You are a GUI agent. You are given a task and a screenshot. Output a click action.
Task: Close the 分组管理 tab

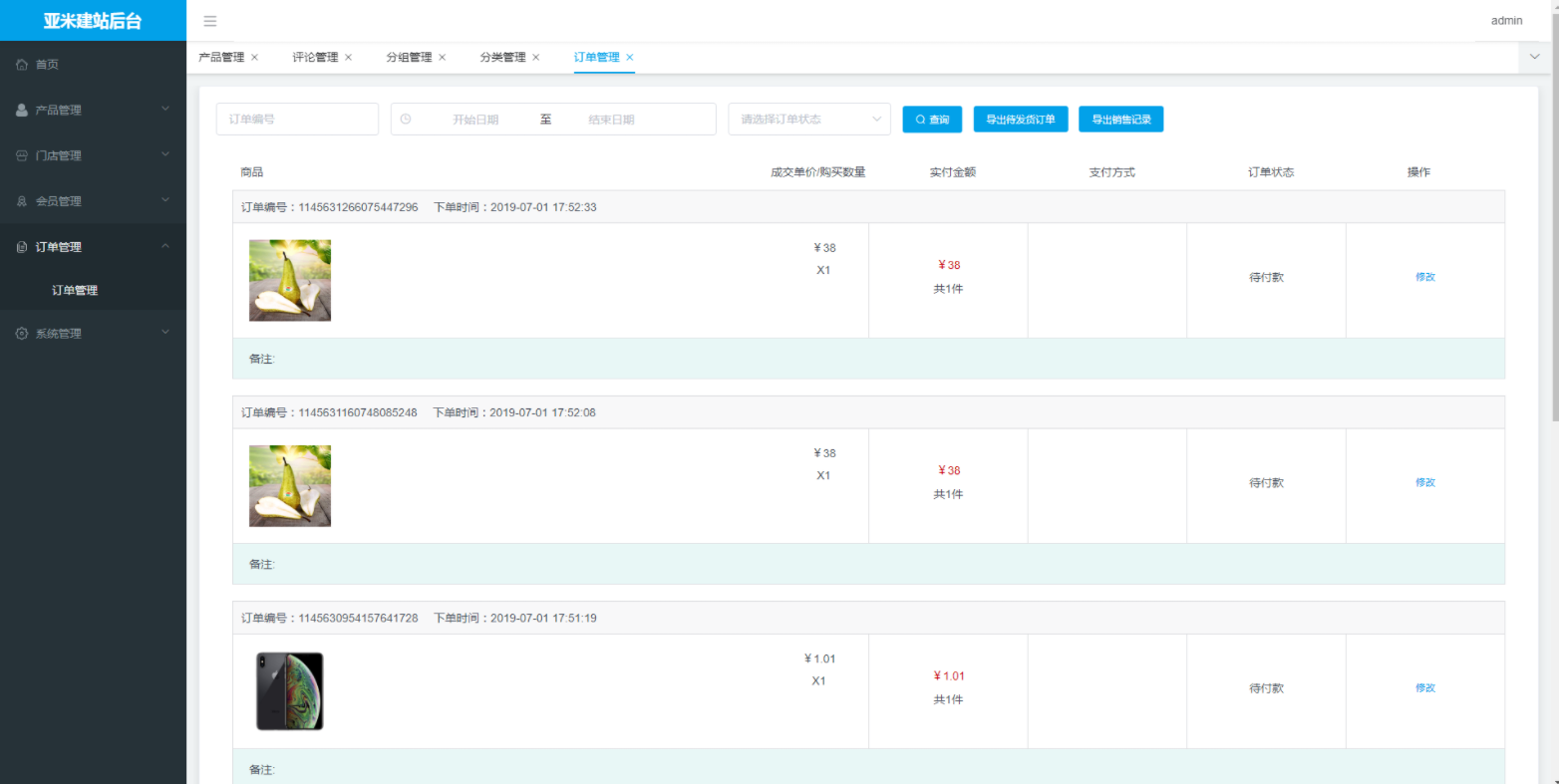(x=442, y=58)
